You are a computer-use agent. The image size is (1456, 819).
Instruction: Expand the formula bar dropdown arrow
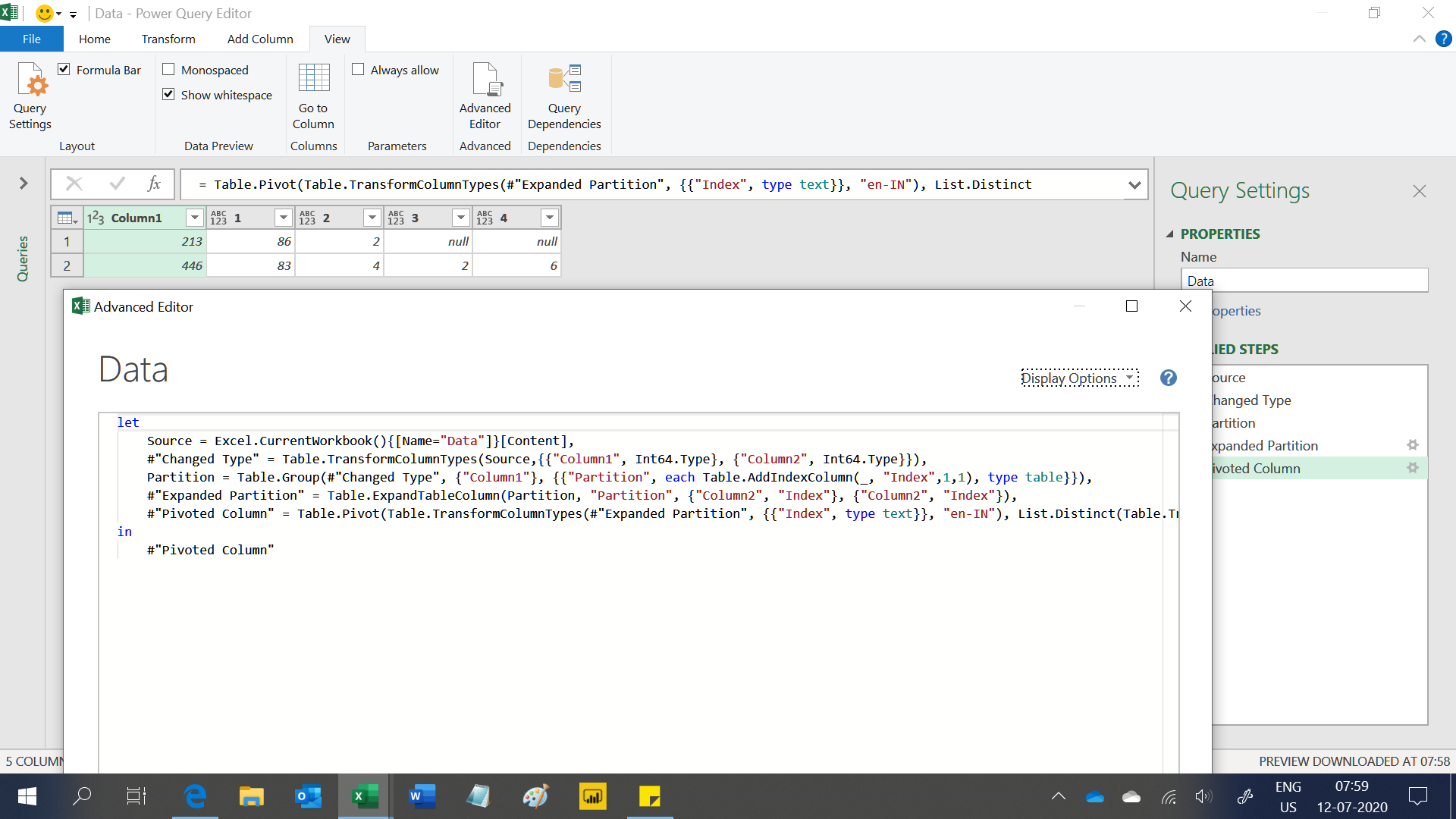(x=1134, y=184)
